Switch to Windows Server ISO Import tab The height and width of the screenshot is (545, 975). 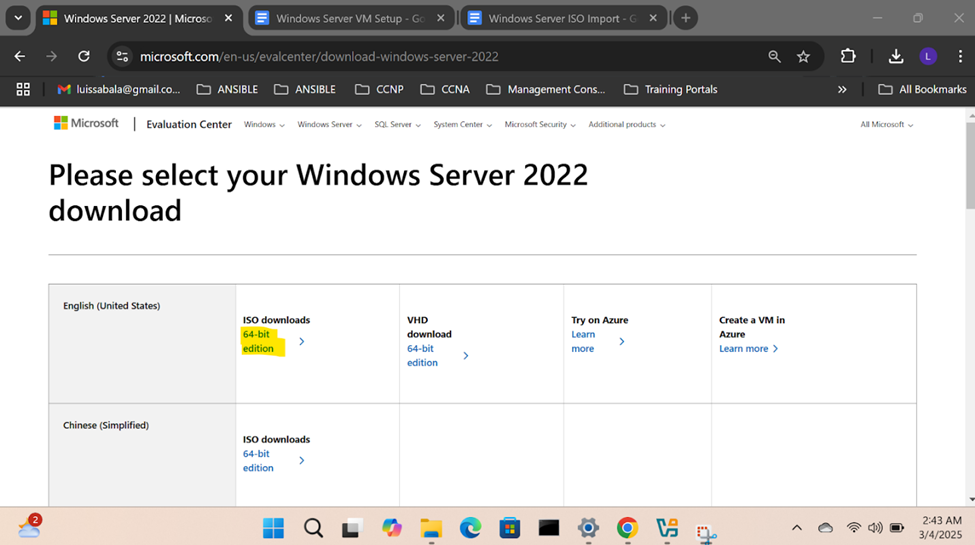(x=563, y=18)
